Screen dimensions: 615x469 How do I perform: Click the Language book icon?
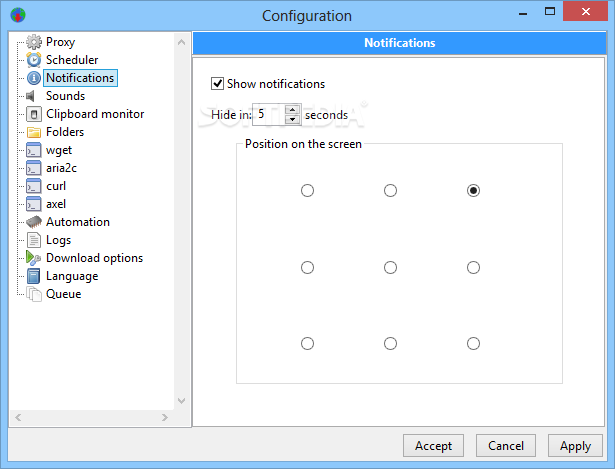(34, 276)
